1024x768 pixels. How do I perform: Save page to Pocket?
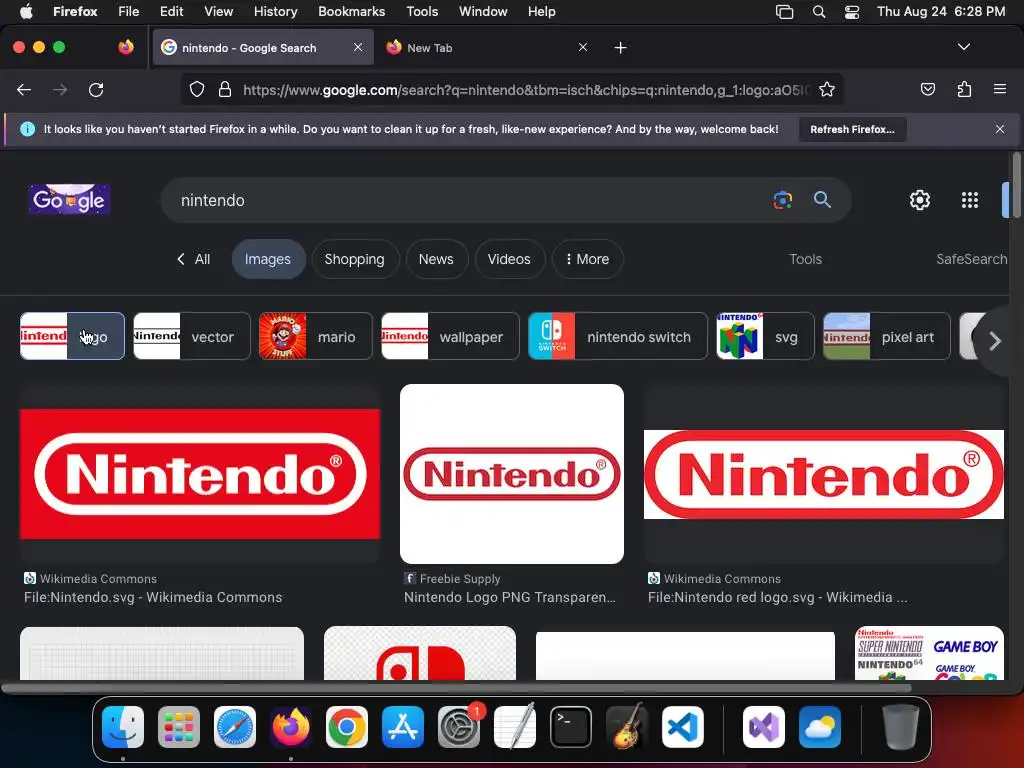click(927, 89)
